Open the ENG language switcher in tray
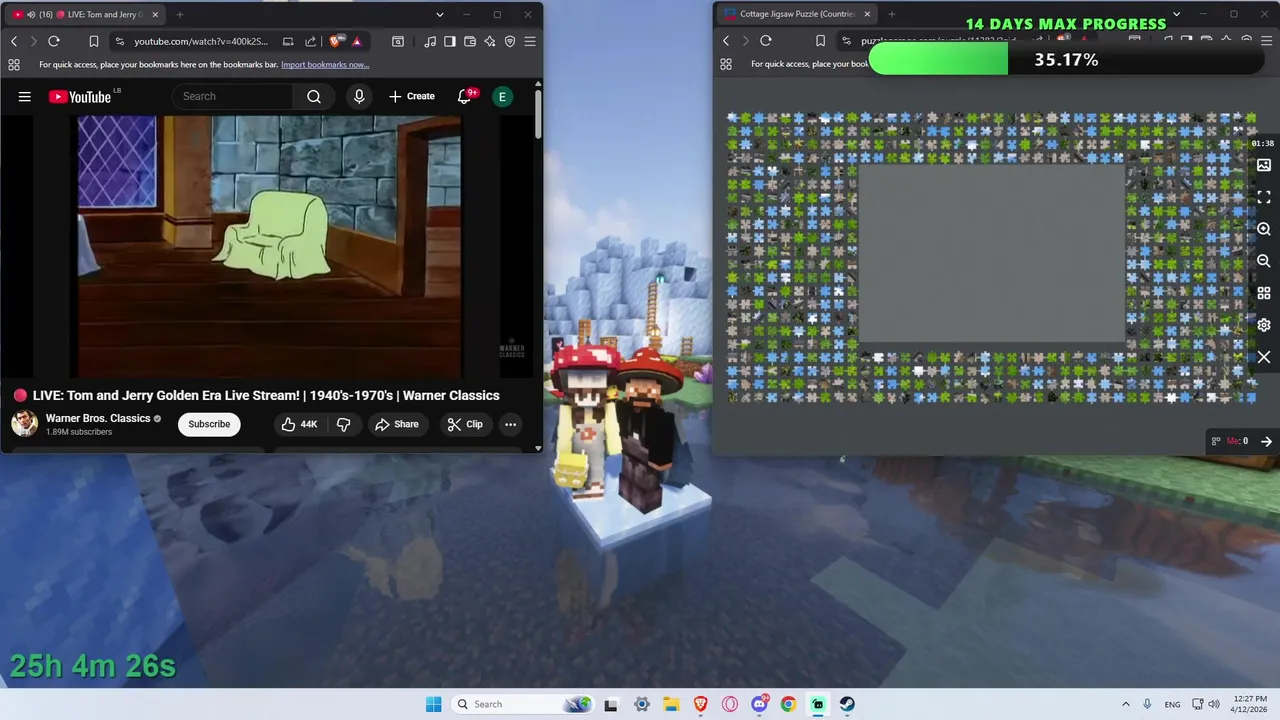Screen dimensions: 1280x720 tap(1172, 704)
